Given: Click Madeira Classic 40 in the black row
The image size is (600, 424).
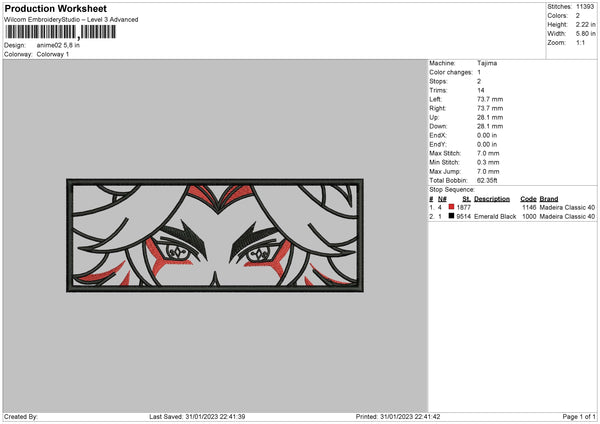Looking at the screenshot, I should click(x=567, y=217).
